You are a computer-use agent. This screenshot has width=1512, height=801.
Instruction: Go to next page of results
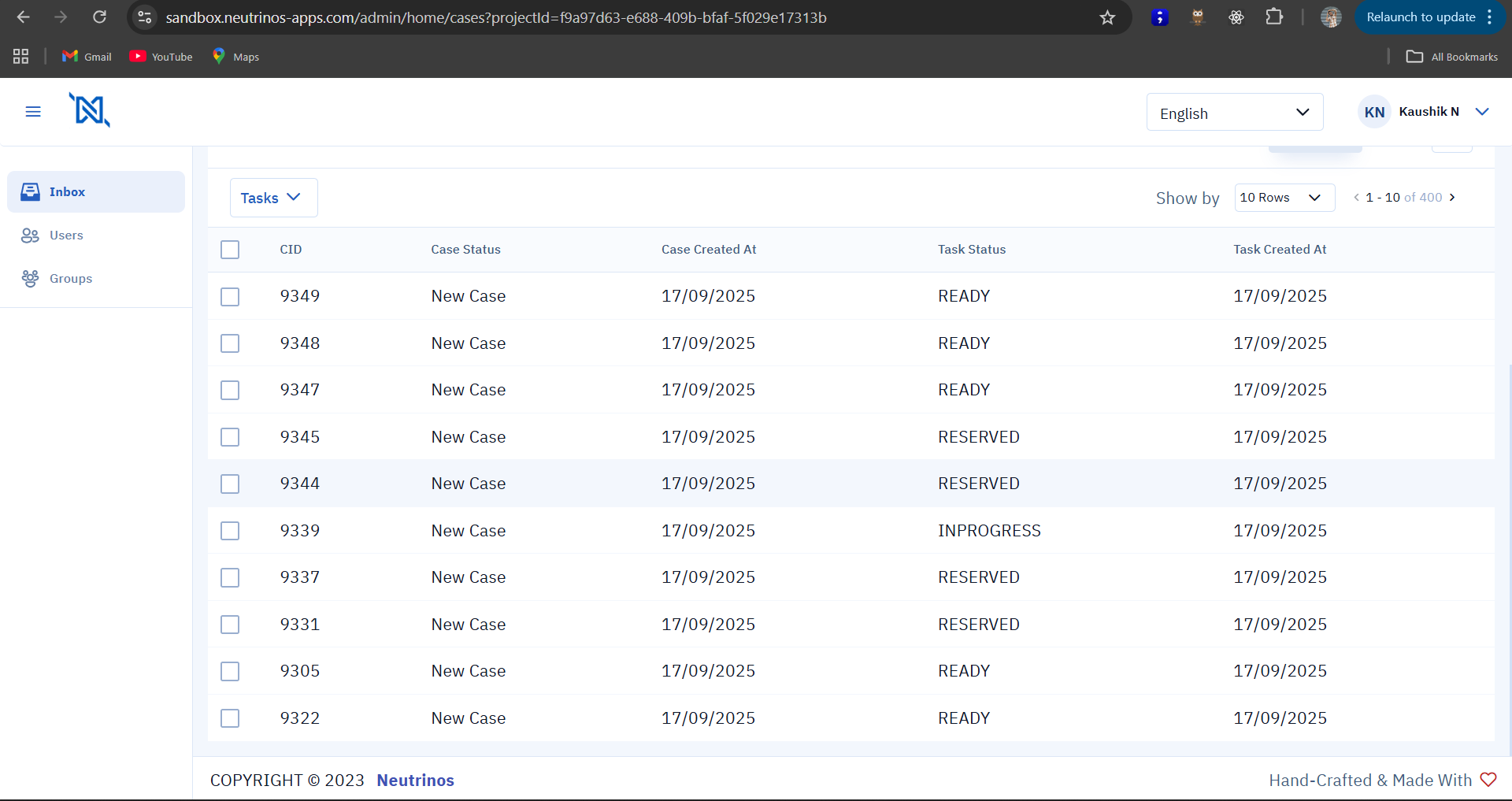point(1452,198)
